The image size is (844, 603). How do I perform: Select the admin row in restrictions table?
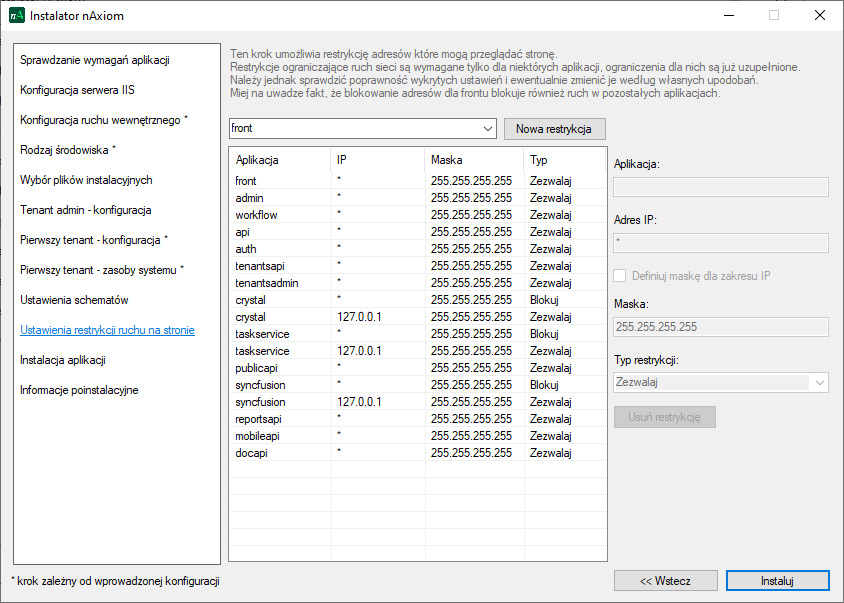pyautogui.click(x=418, y=198)
